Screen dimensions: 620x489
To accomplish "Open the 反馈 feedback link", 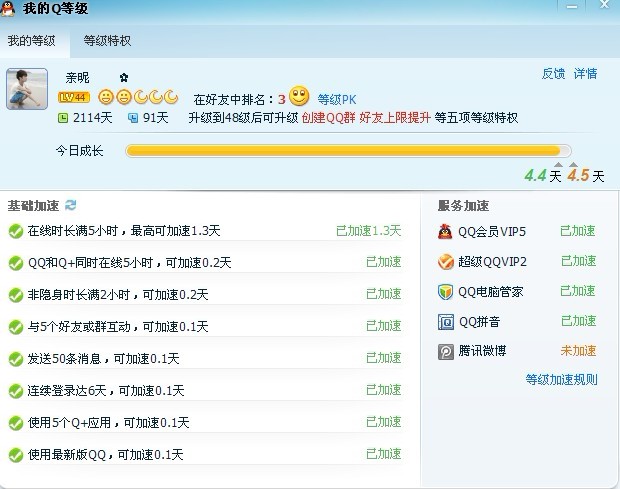I will [x=553, y=74].
